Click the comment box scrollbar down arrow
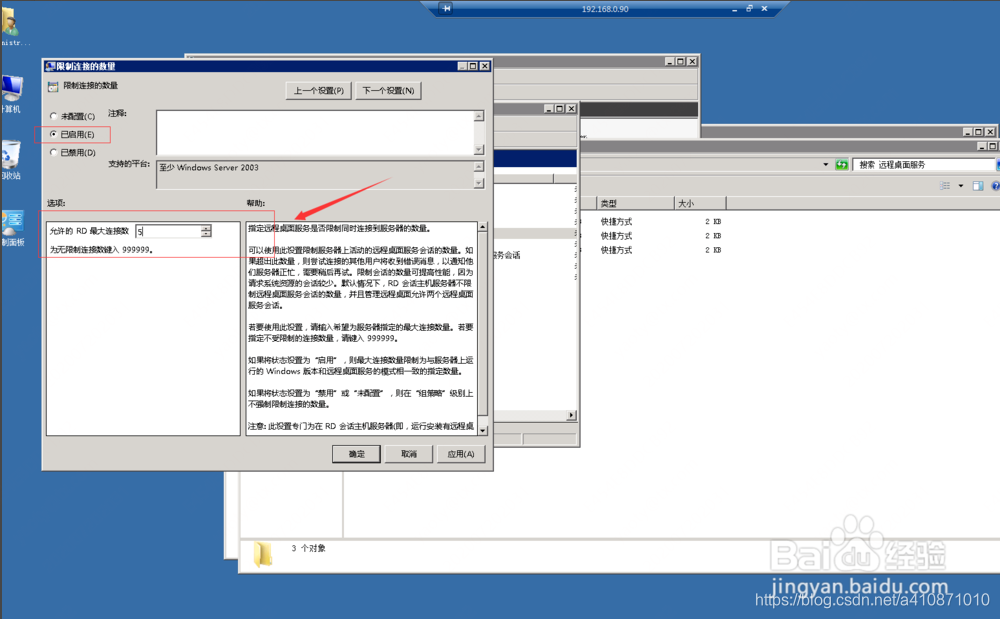This screenshot has width=1000, height=619. (x=479, y=150)
